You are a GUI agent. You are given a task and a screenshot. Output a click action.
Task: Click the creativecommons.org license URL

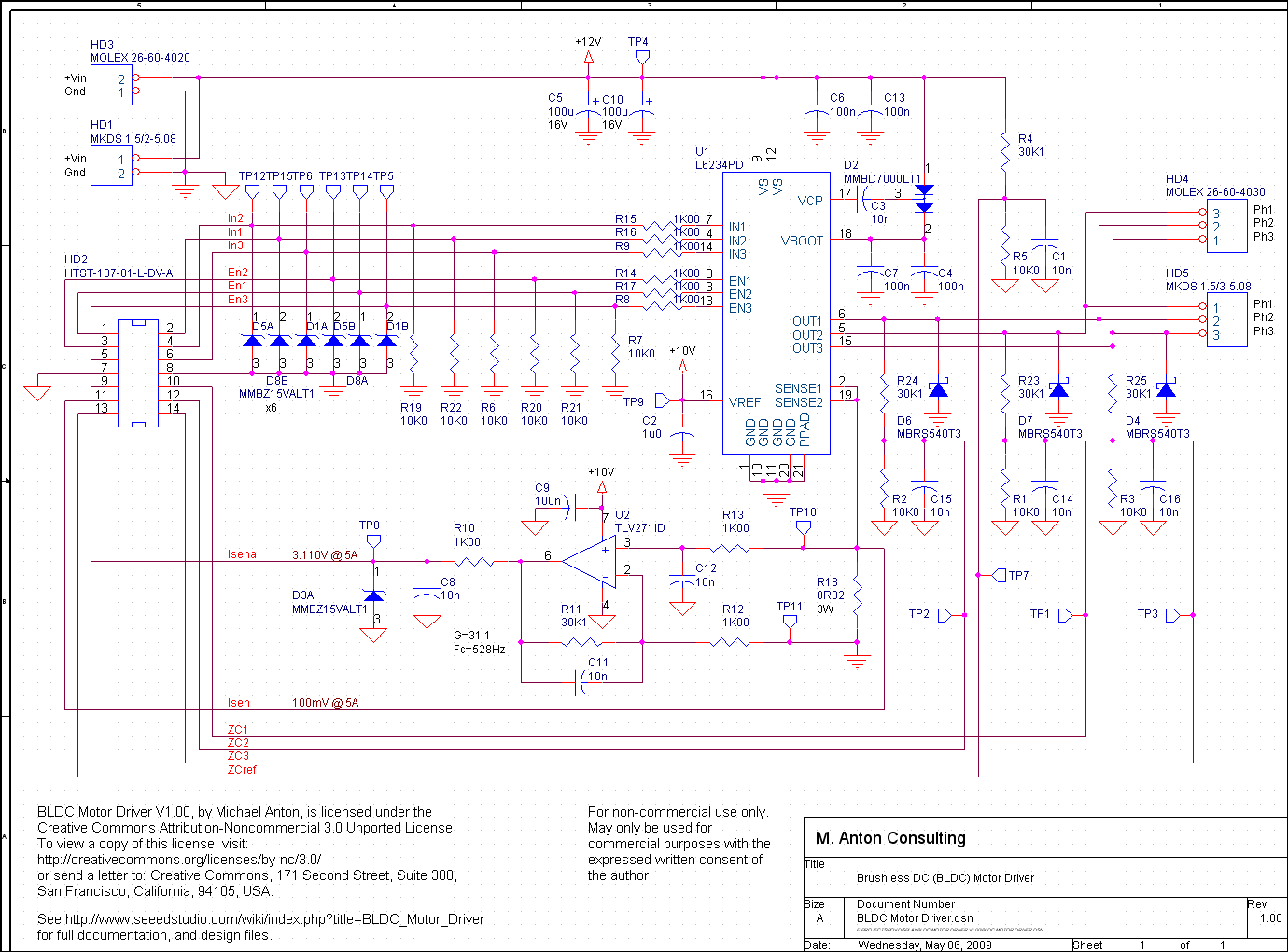tap(179, 860)
